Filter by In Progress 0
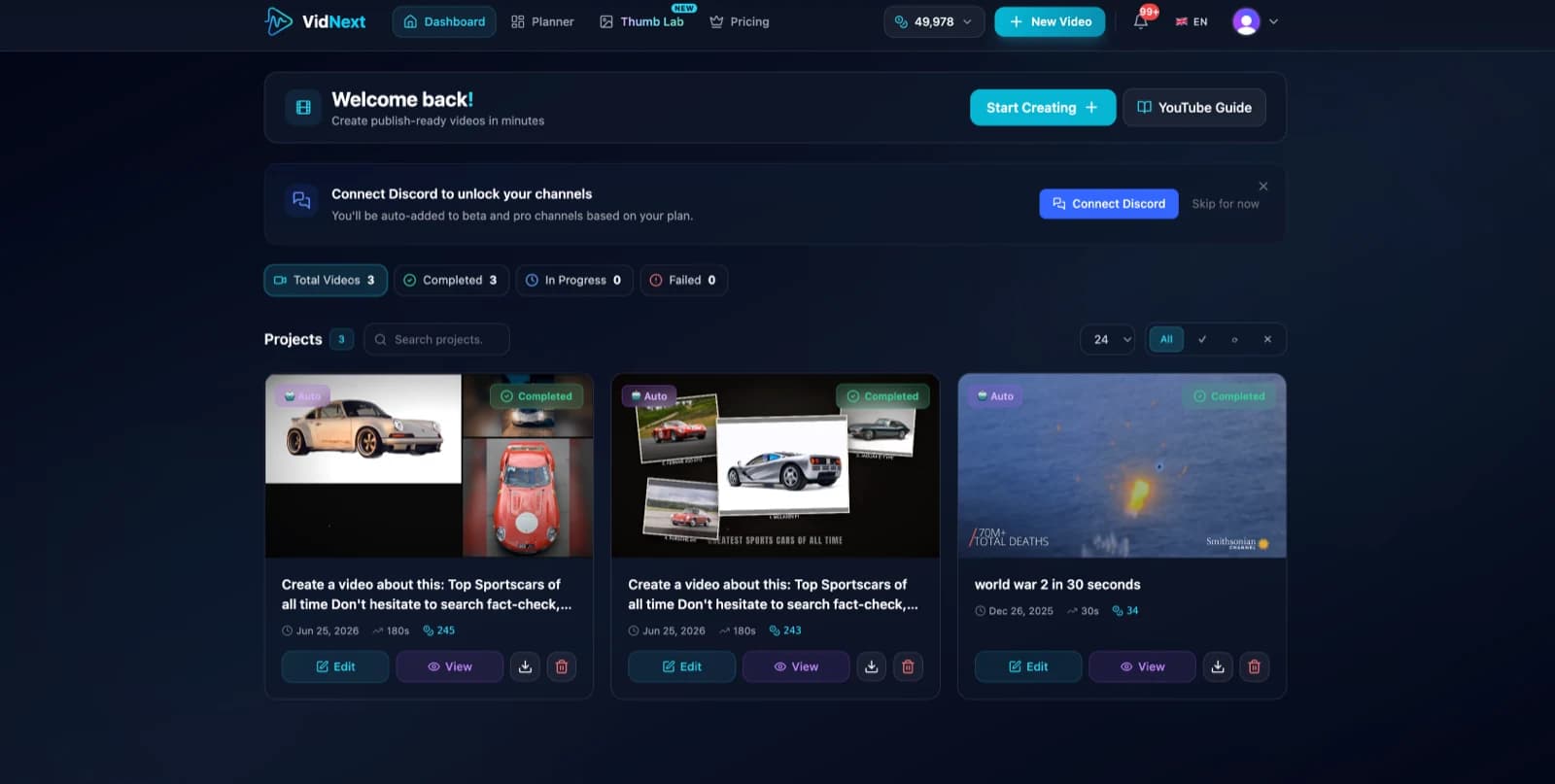Viewport: 1555px width, 784px height. click(x=574, y=280)
